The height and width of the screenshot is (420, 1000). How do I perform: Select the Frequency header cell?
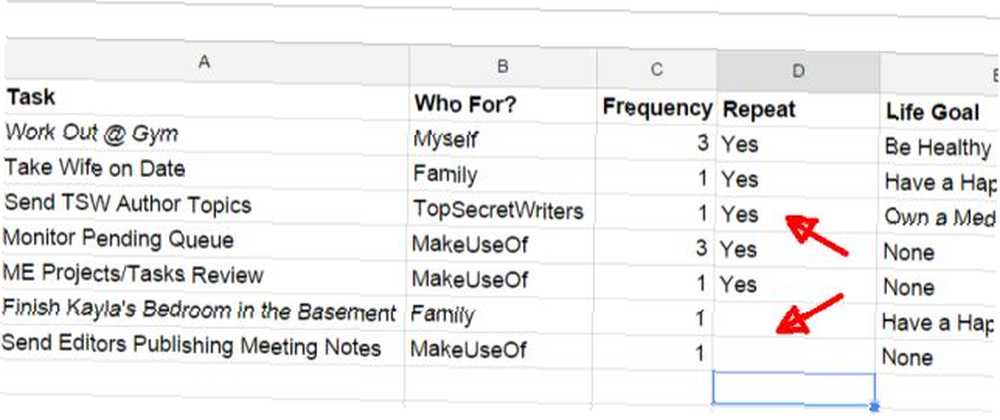656,108
